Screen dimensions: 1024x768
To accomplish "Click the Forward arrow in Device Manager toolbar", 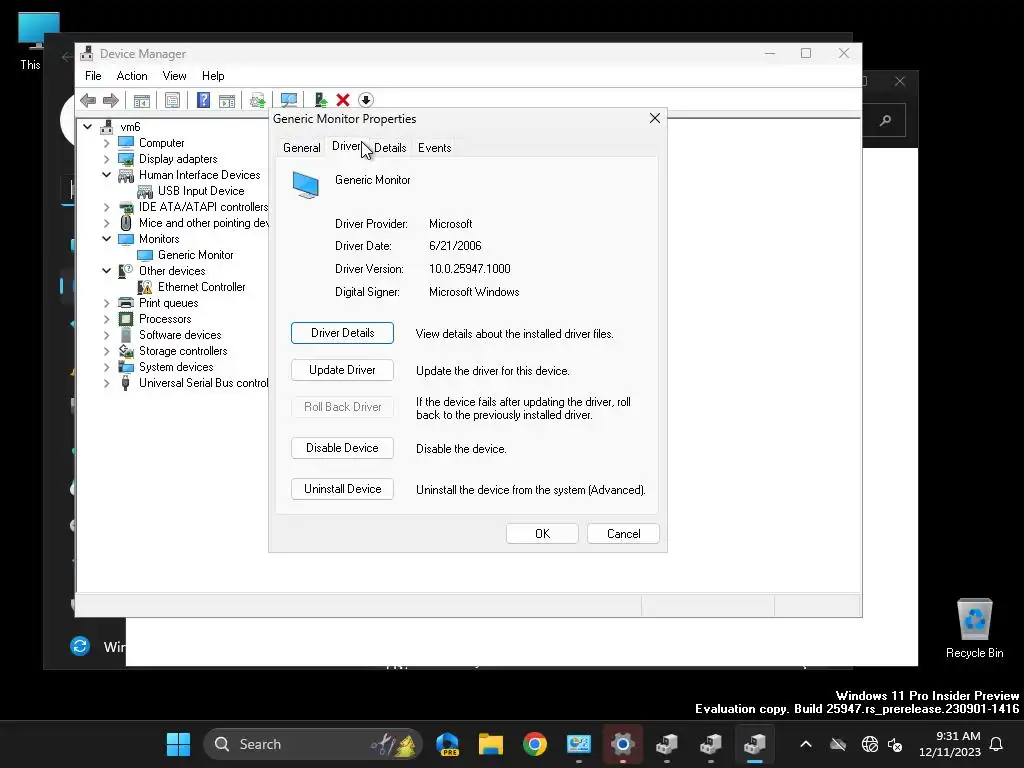I will 111,100.
